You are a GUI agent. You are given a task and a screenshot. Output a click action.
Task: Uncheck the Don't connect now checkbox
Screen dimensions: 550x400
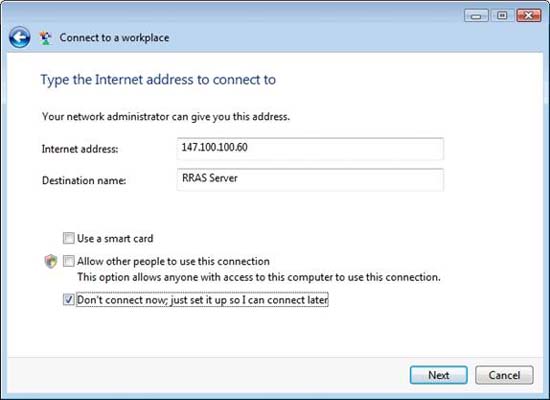click(x=68, y=300)
